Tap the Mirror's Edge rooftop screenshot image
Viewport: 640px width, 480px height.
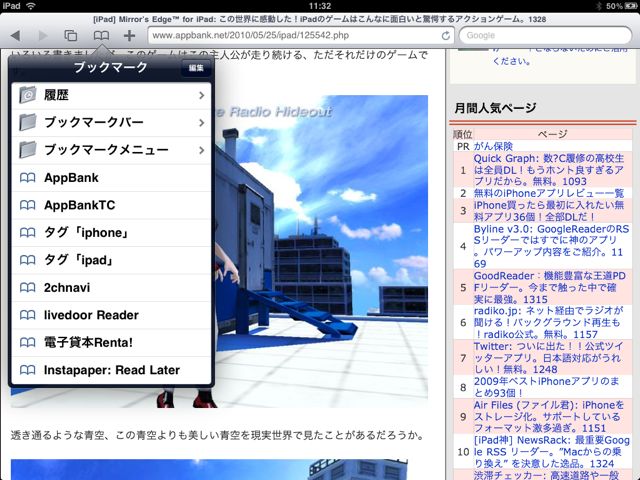(320, 251)
